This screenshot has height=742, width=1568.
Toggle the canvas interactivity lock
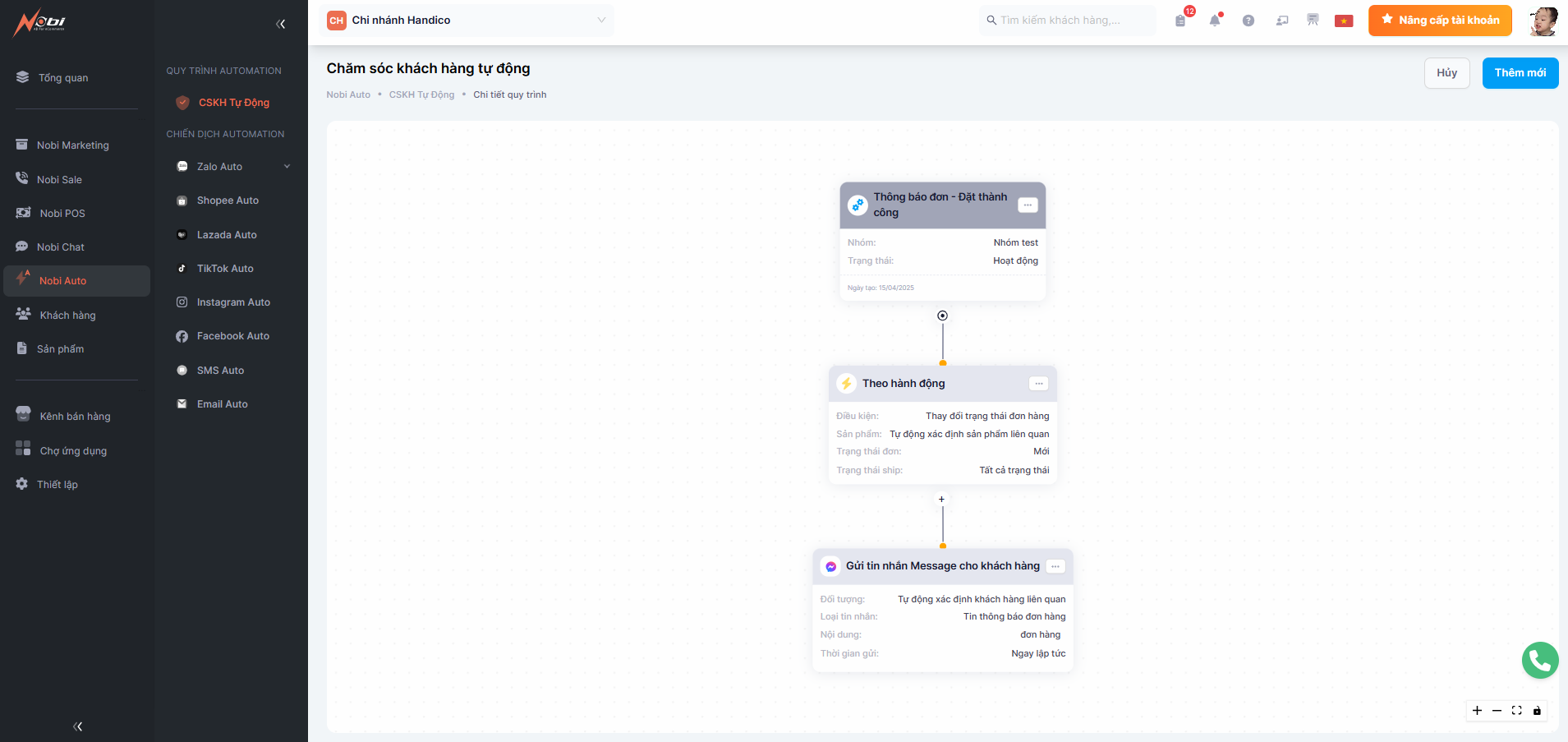pos(1537,711)
